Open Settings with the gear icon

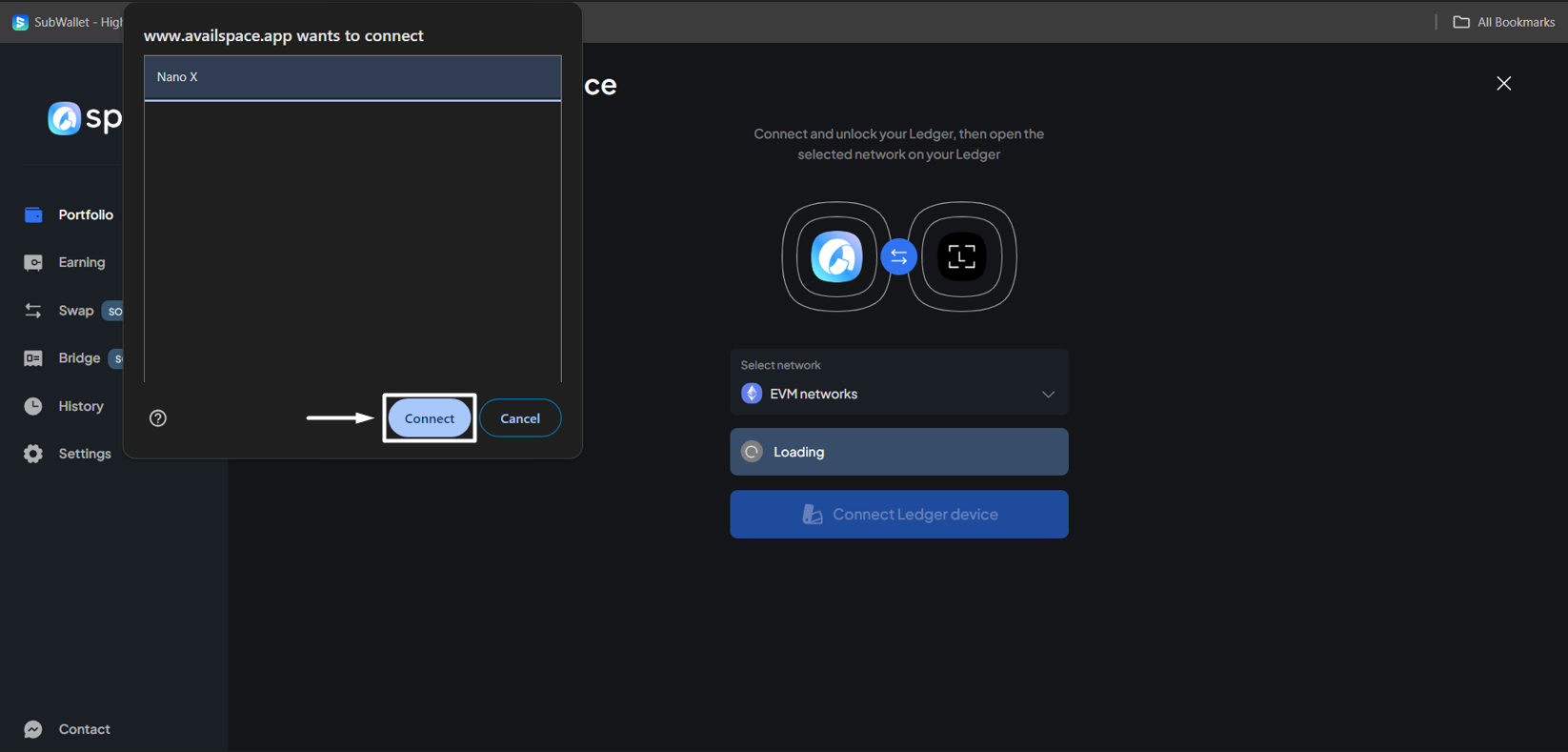click(x=33, y=454)
